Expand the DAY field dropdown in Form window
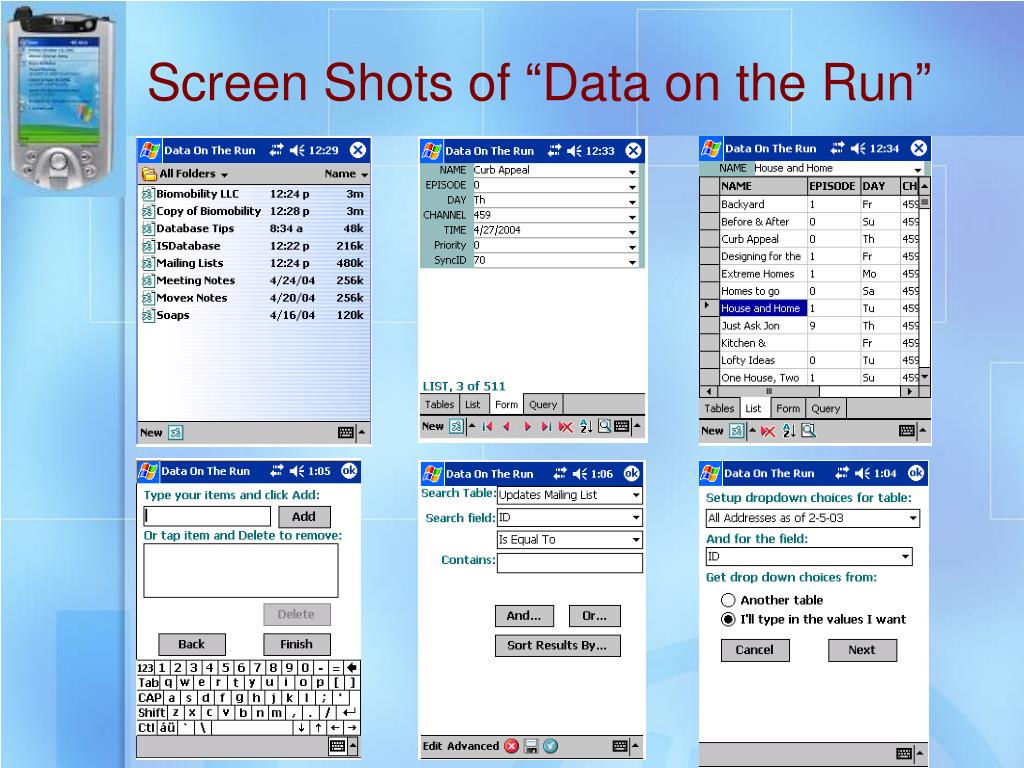This screenshot has width=1024, height=768. (632, 200)
